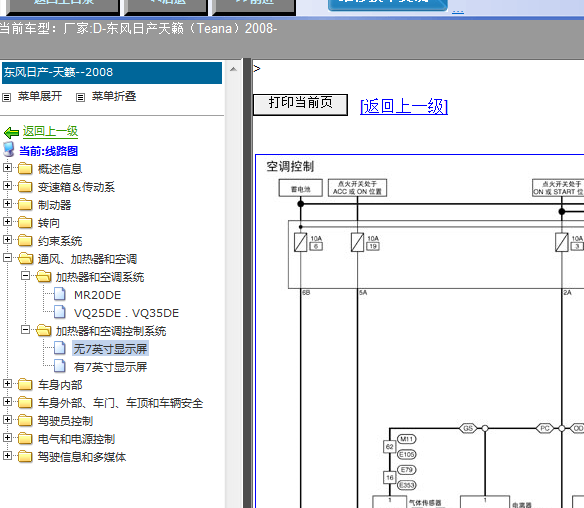The width and height of the screenshot is (584, 508).
Task: Expand the 车身外部、车门 tree node
Action: [7, 401]
